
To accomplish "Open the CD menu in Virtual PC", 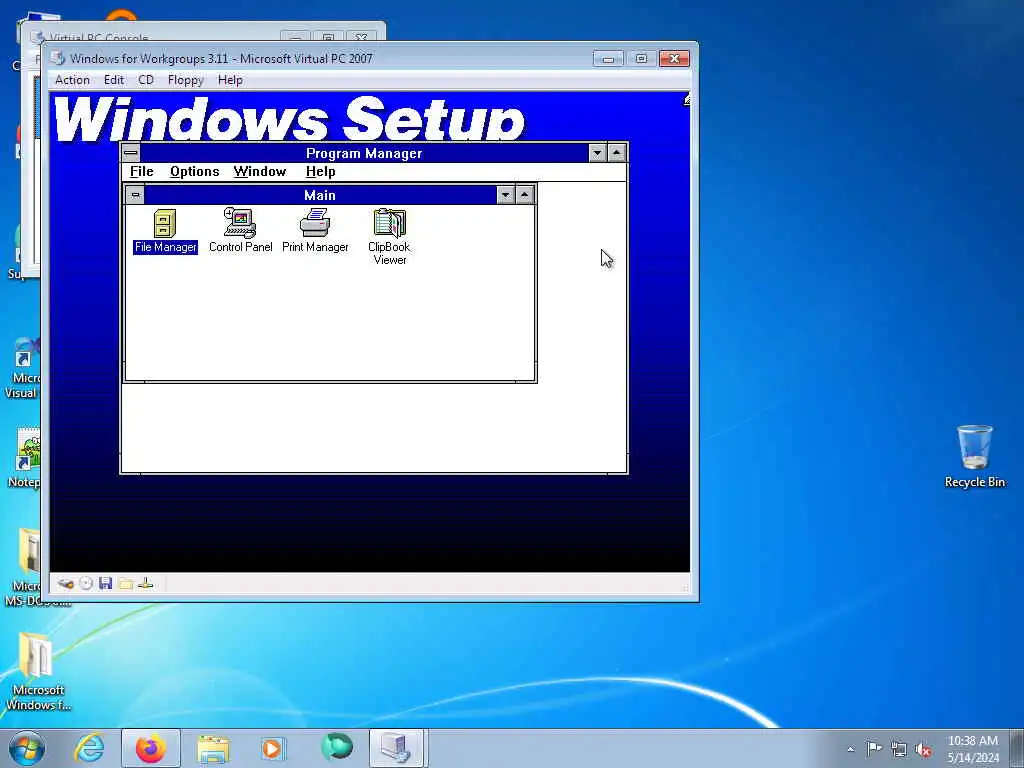I will pyautogui.click(x=146, y=80).
